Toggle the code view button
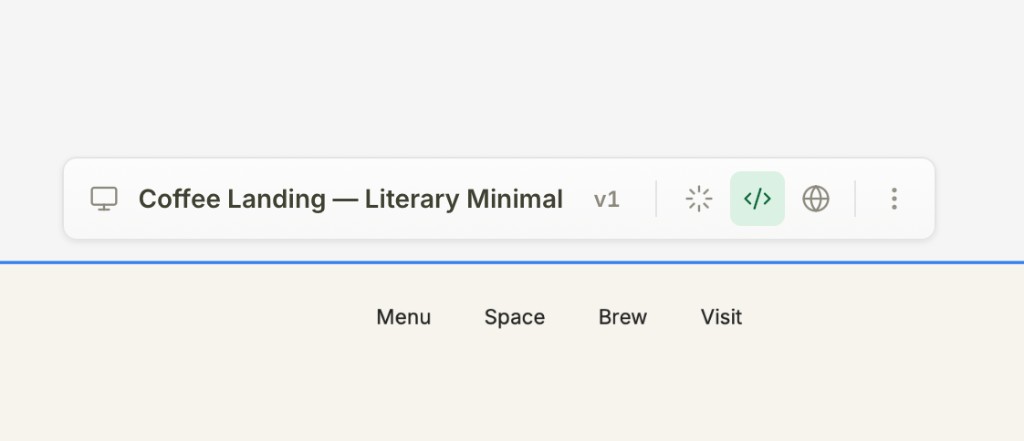Viewport: 1024px width, 441px height. 758,199
